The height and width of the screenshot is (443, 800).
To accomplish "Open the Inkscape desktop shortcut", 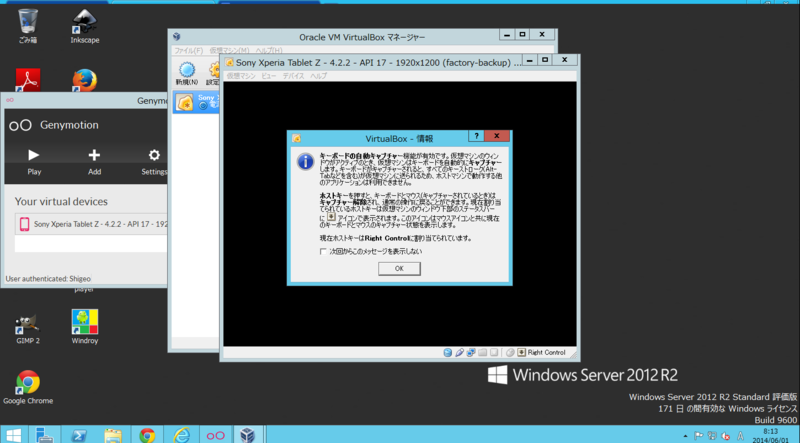I will 85,26.
